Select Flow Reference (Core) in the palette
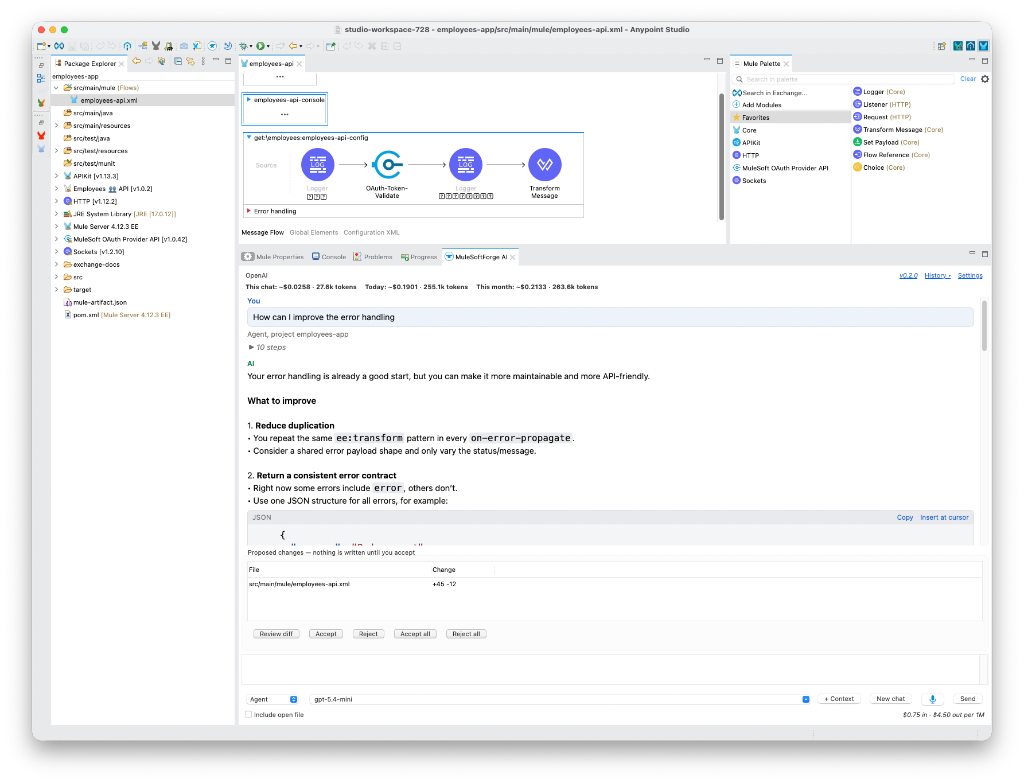The image size is (1024, 783). click(x=891, y=155)
